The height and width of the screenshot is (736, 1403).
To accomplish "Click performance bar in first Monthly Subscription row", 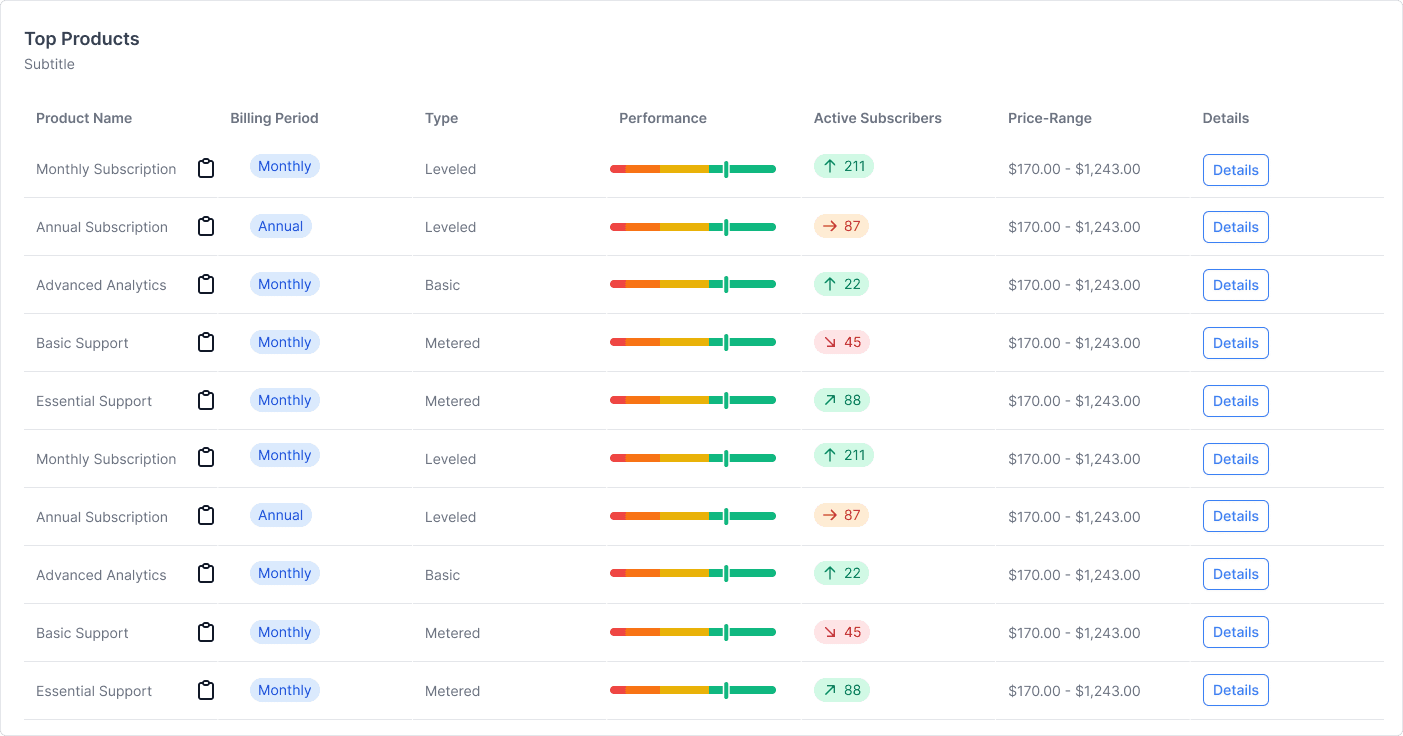I will [693, 169].
